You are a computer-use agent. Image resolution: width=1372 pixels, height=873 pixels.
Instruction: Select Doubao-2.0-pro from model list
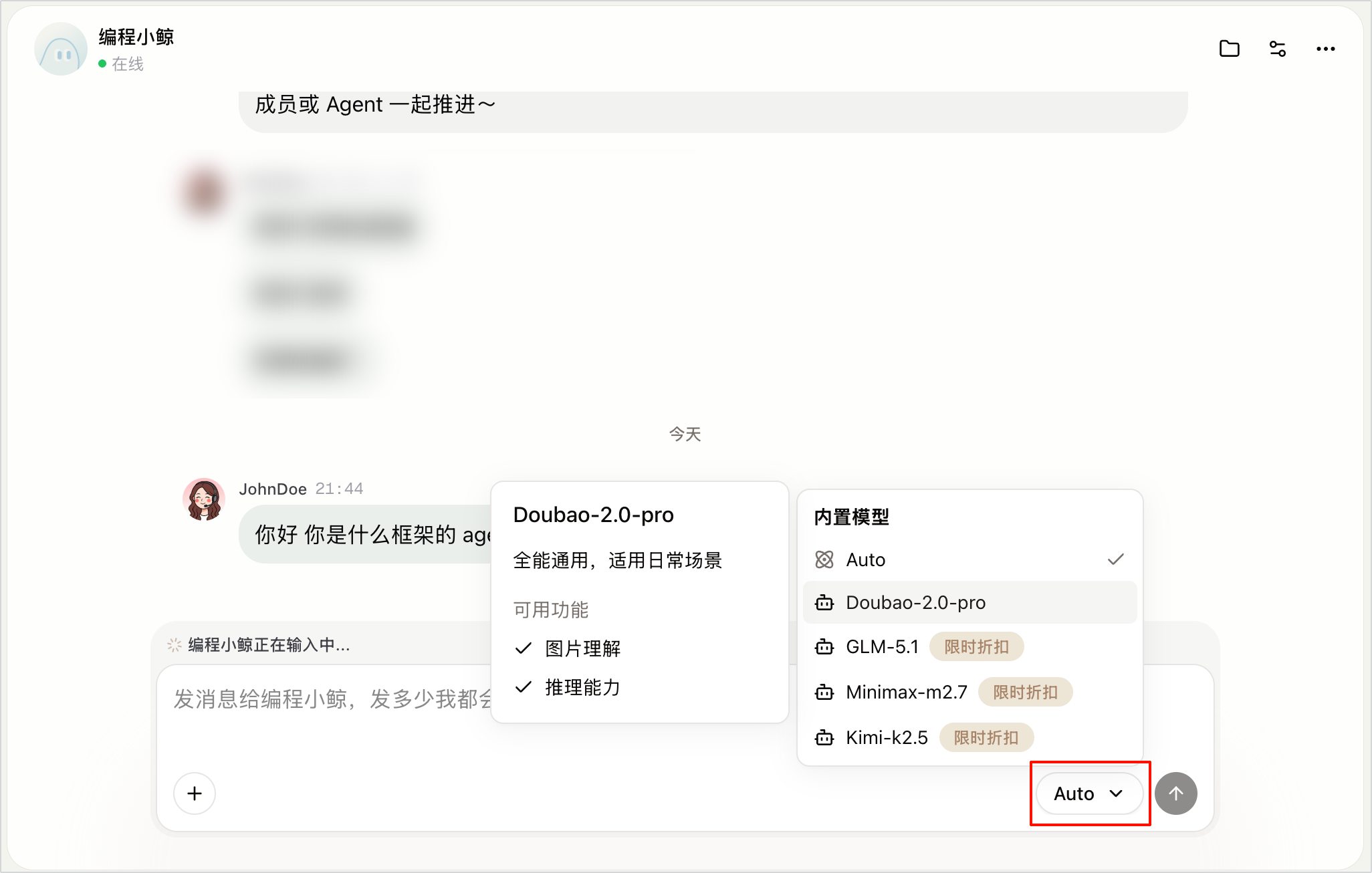tap(969, 602)
